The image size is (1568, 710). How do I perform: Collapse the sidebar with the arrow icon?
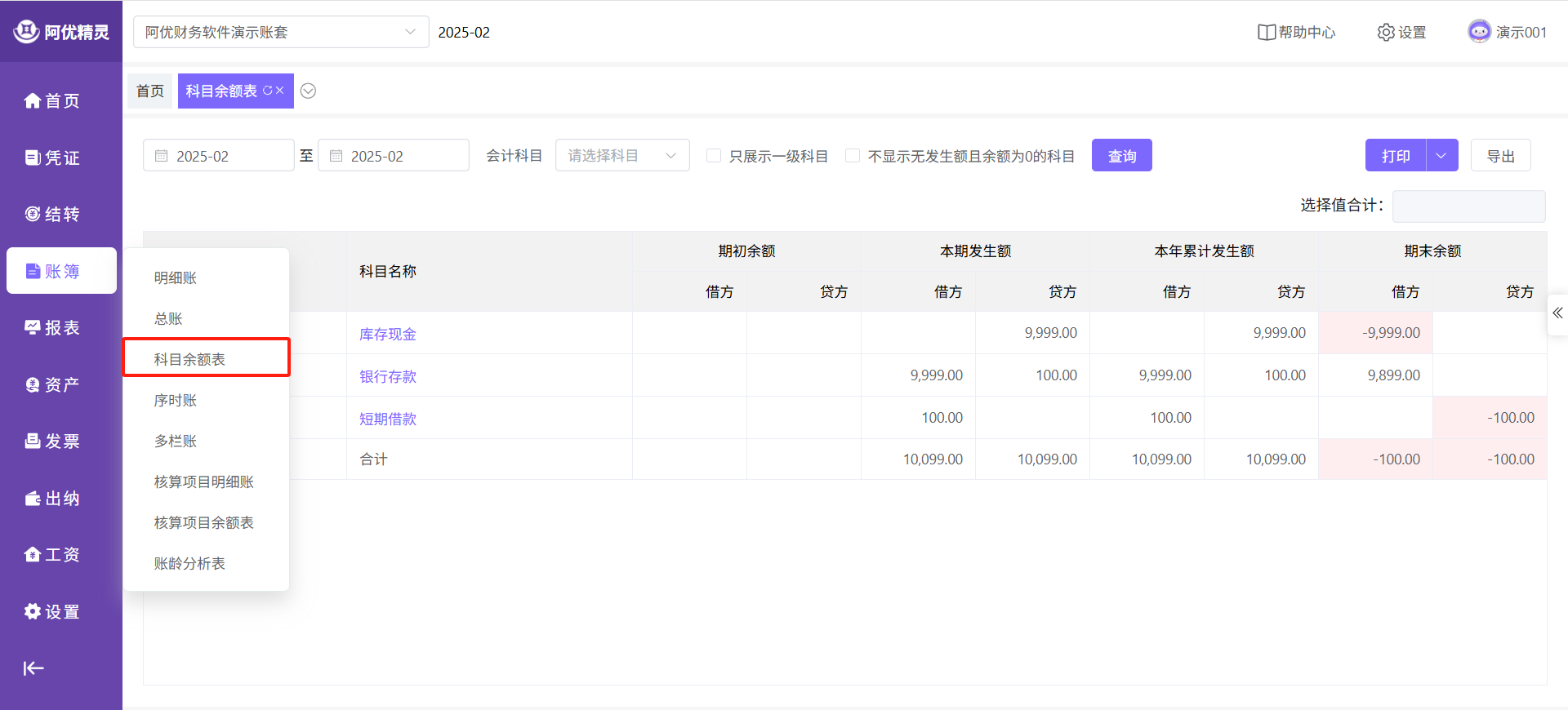click(33, 668)
